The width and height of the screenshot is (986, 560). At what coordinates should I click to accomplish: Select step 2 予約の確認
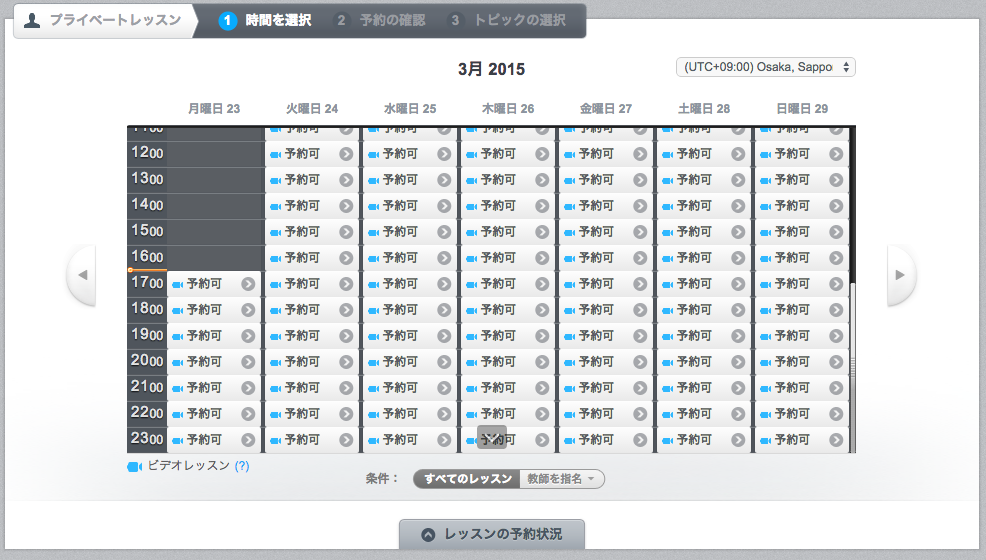(x=379, y=20)
